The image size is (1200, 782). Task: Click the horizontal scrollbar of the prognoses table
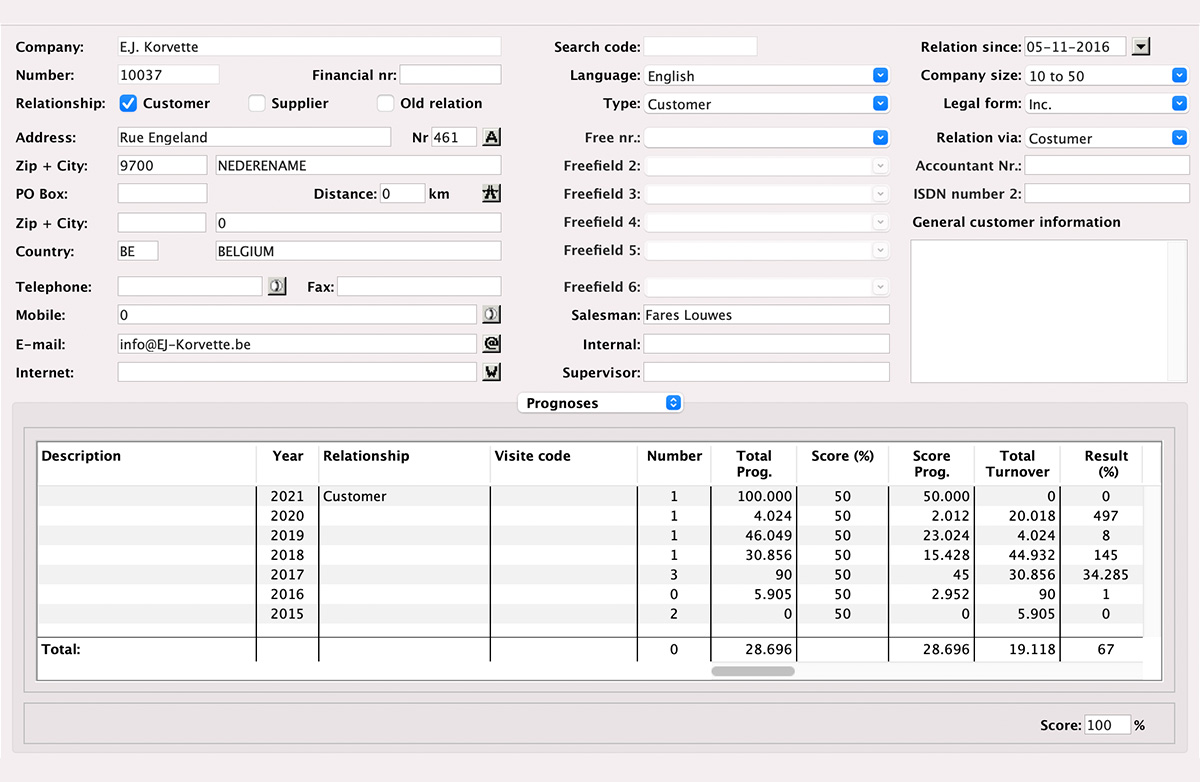[x=753, y=671]
